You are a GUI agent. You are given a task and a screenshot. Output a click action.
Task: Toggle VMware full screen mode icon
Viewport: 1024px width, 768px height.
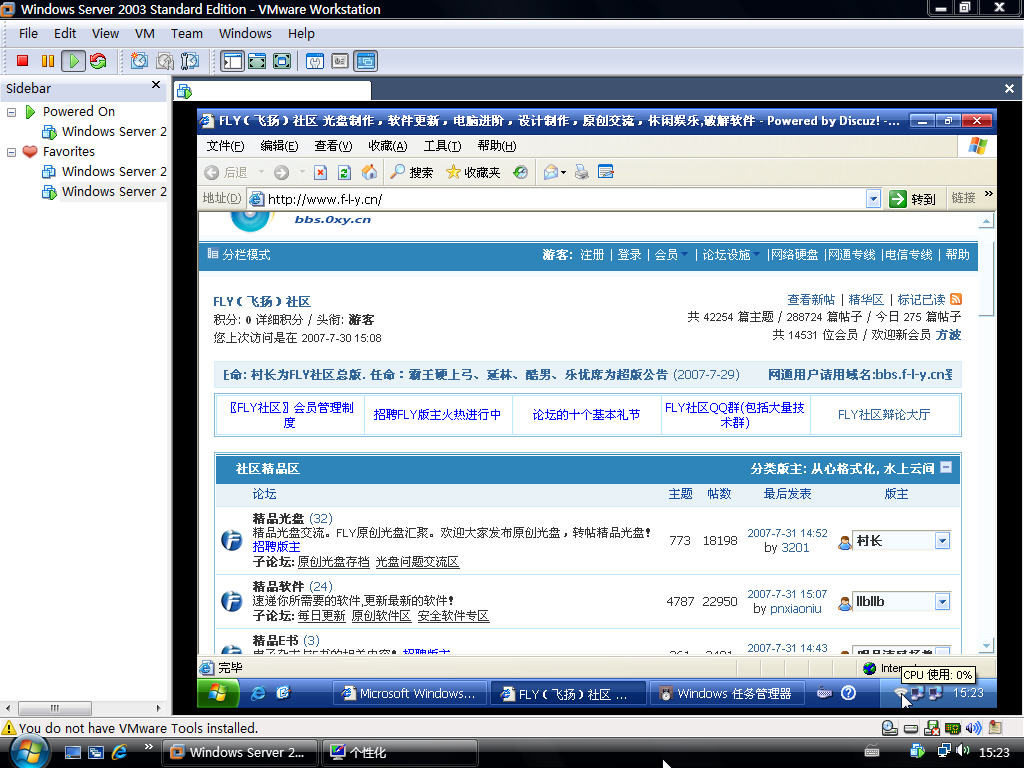coord(282,61)
